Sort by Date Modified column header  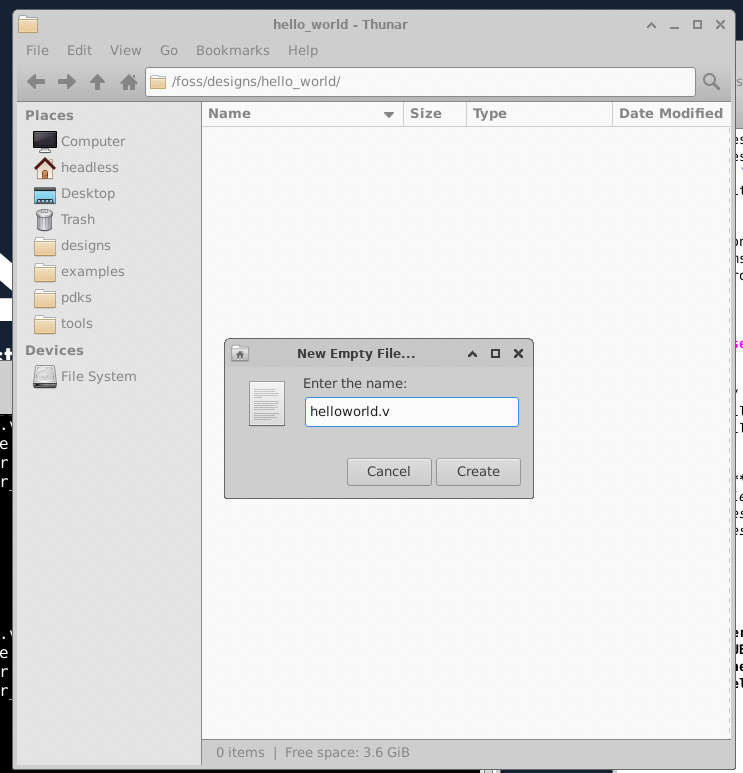tap(670, 114)
